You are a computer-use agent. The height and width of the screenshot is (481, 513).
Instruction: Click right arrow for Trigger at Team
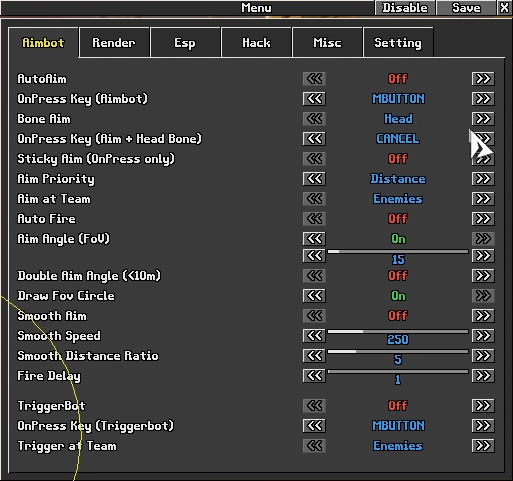483,446
